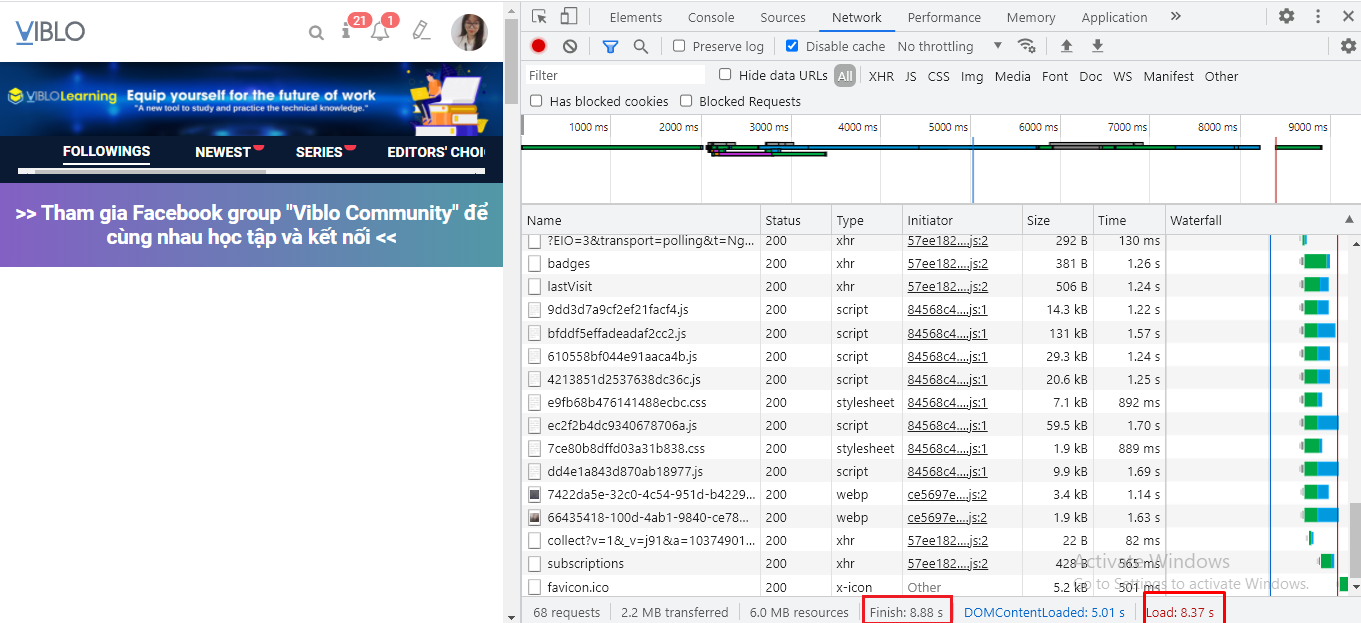Filter requests by Other
This screenshot has width=1361, height=623.
click(x=1221, y=76)
